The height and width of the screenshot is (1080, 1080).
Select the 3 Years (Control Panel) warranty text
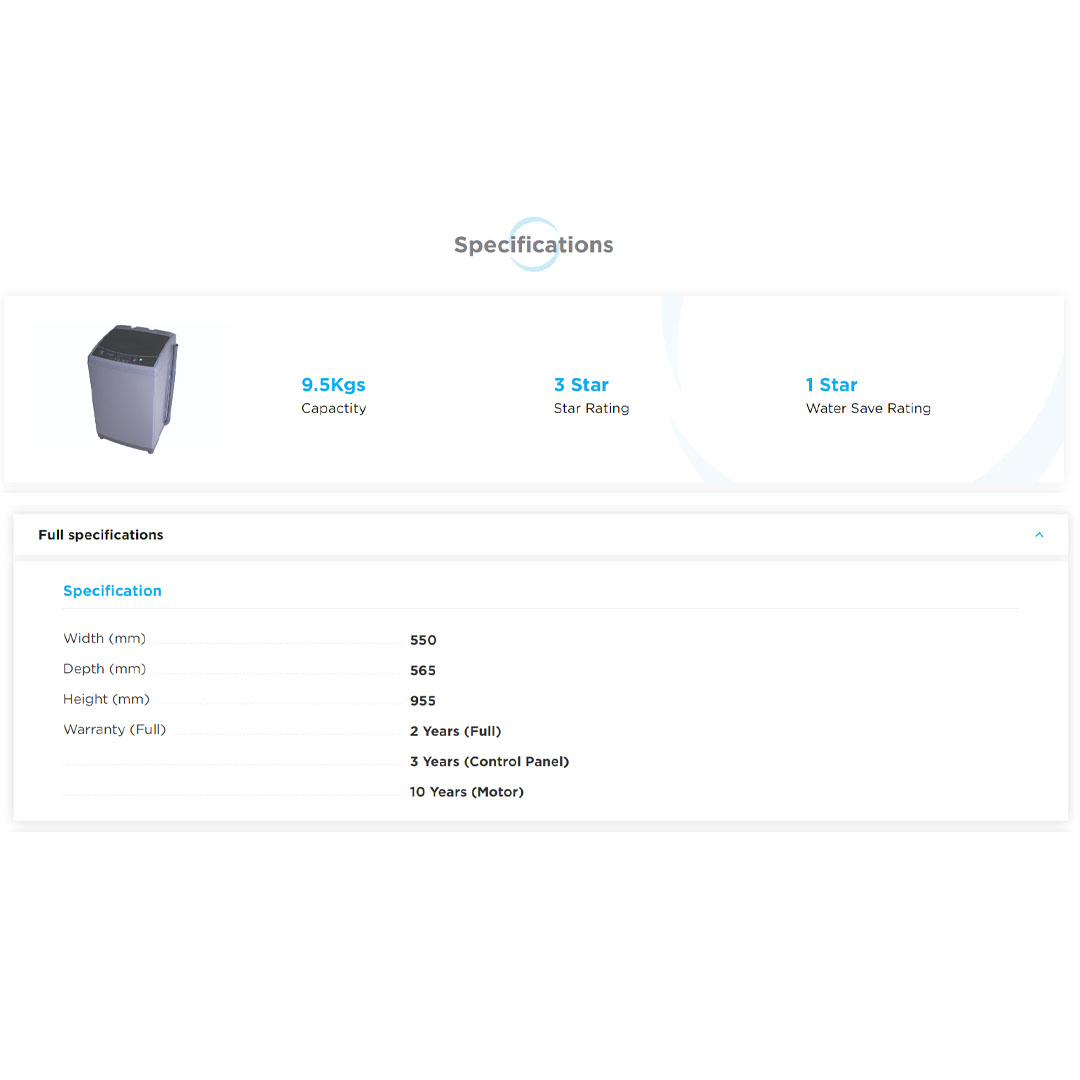pyautogui.click(x=489, y=762)
